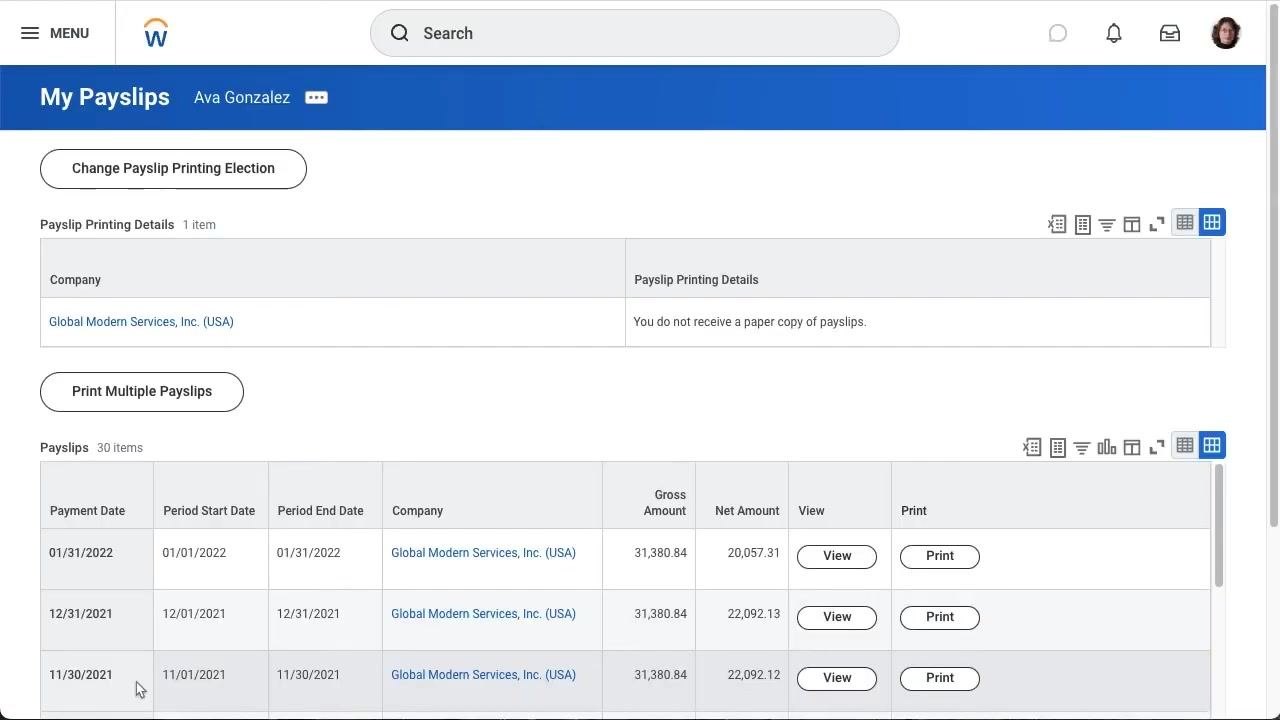Click Print Multiple Payslips button
The image size is (1280, 720).
point(142,392)
